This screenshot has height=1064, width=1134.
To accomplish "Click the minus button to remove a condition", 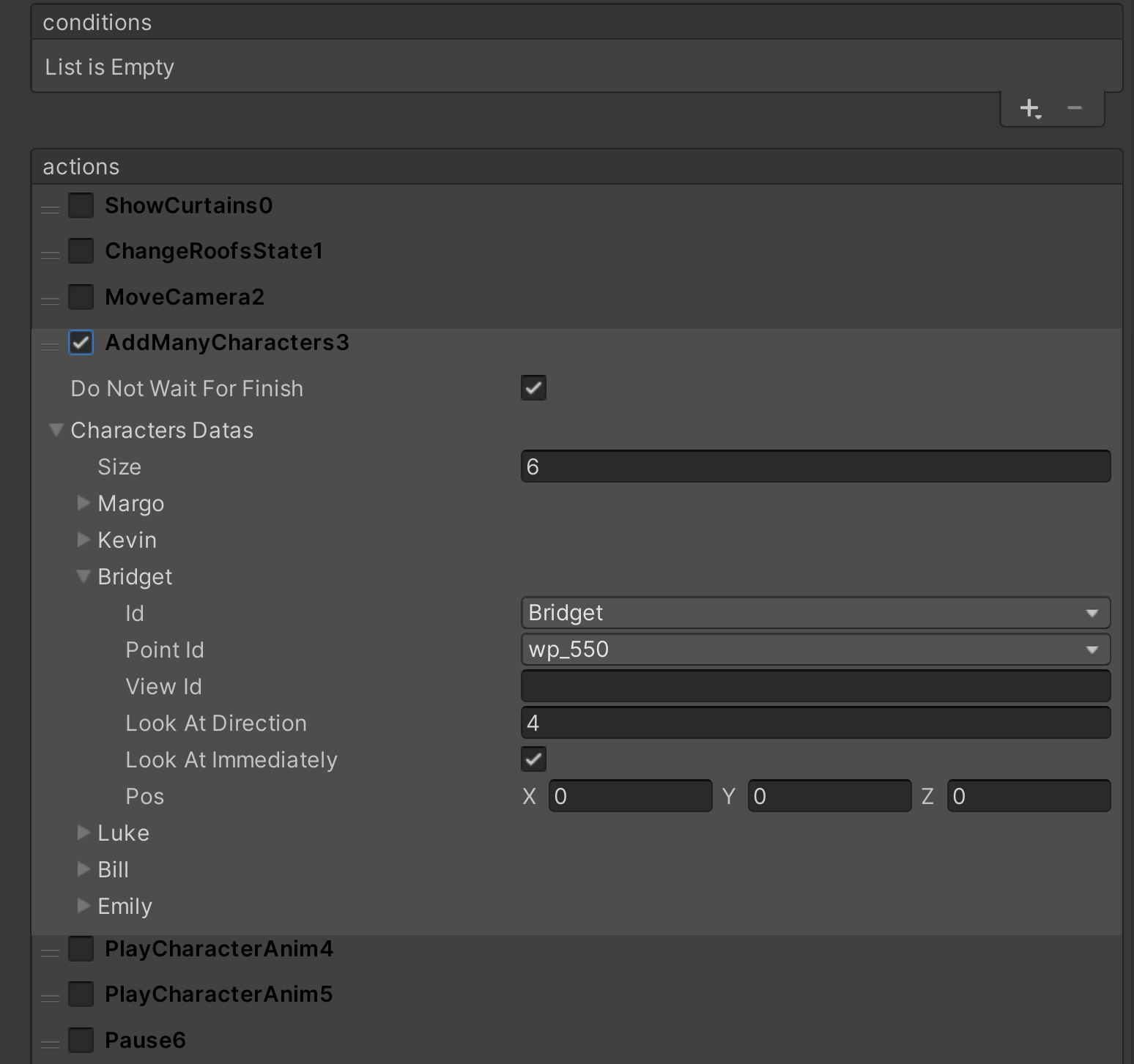I will [1075, 108].
